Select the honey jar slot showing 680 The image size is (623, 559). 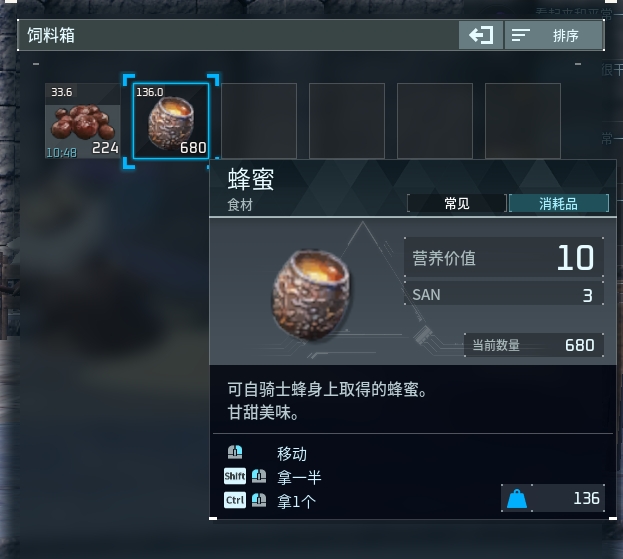coord(171,121)
